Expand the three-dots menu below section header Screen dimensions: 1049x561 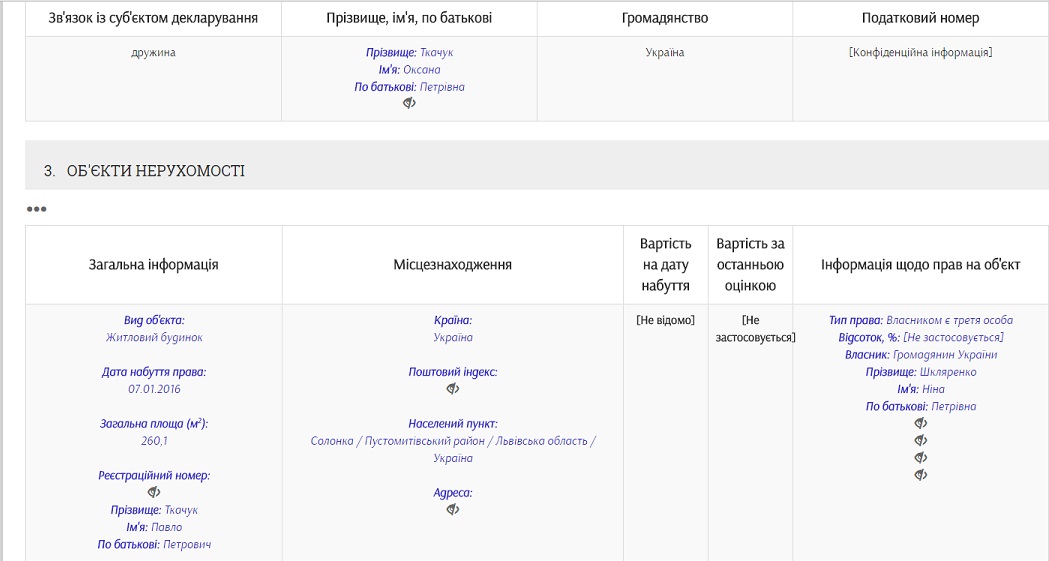(x=37, y=209)
